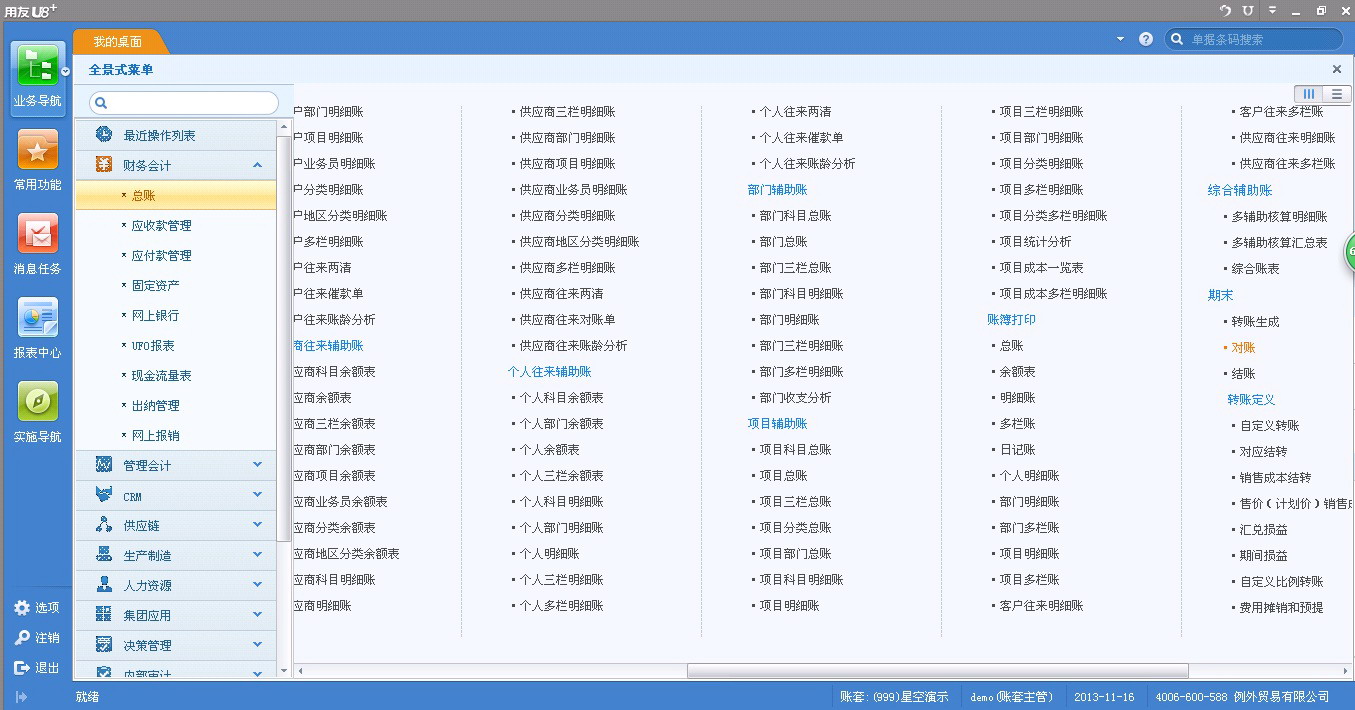Collapse the 财务会计 section chevron

coord(258,165)
